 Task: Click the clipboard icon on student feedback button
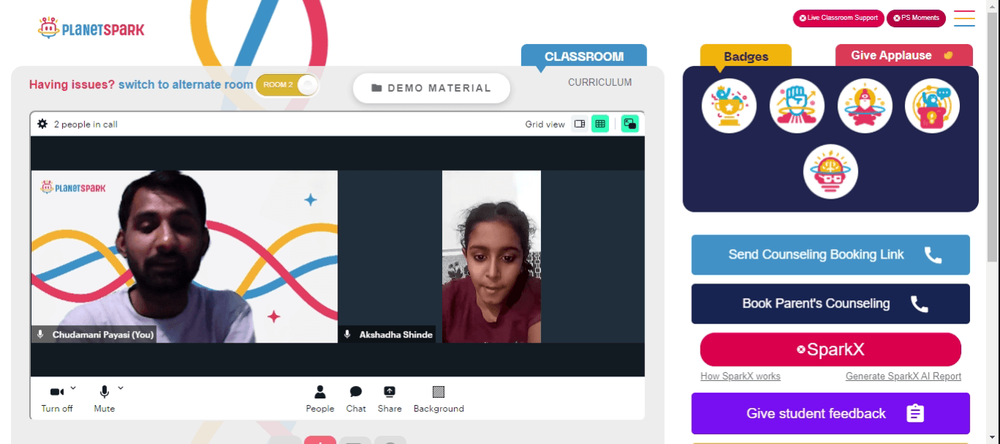[x=915, y=413]
